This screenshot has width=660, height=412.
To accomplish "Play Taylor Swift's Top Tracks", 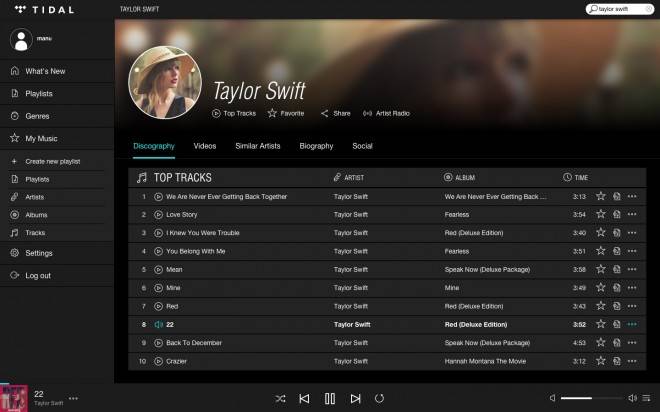I will [234, 113].
